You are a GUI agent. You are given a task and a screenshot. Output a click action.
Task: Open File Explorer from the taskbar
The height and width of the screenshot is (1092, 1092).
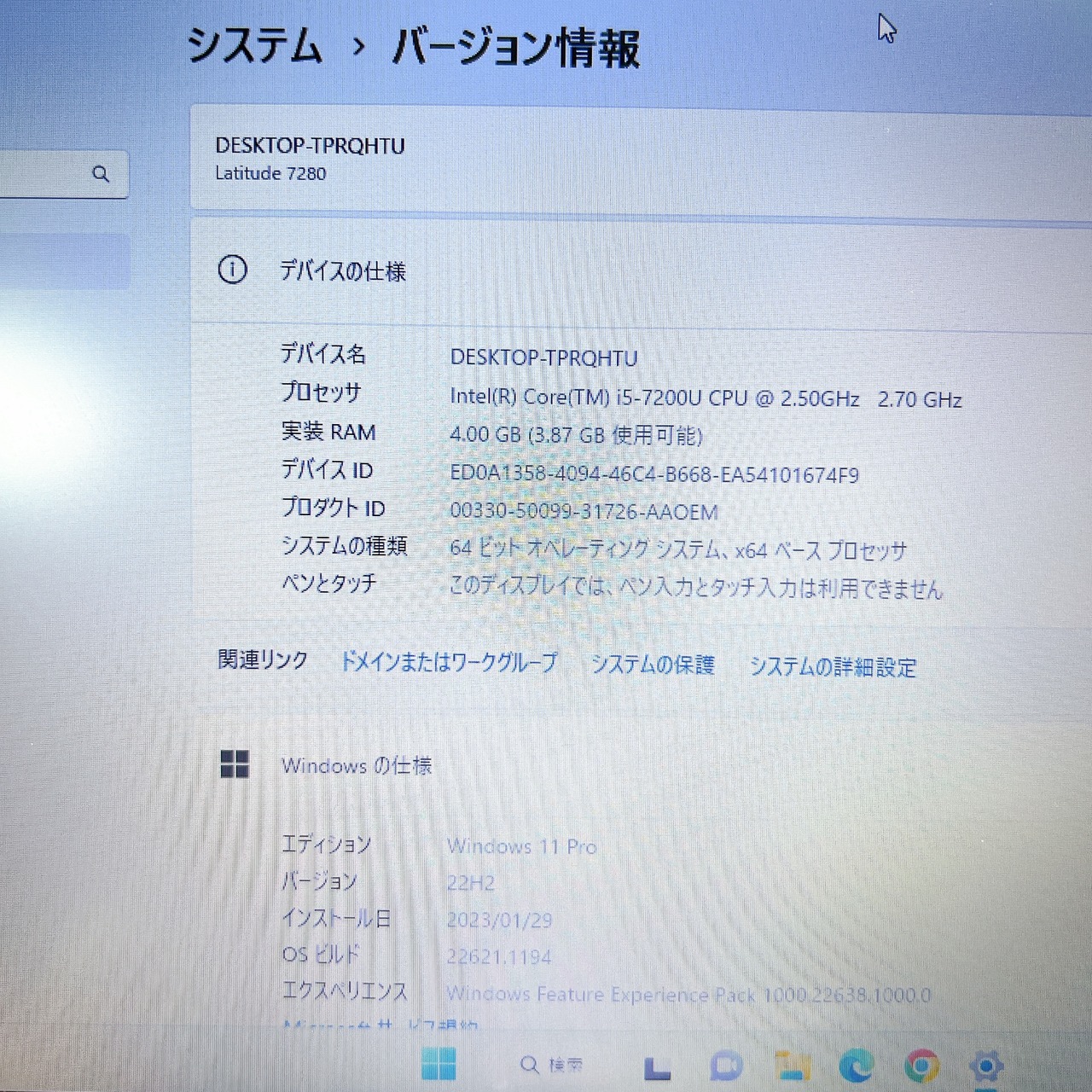coord(793,1066)
